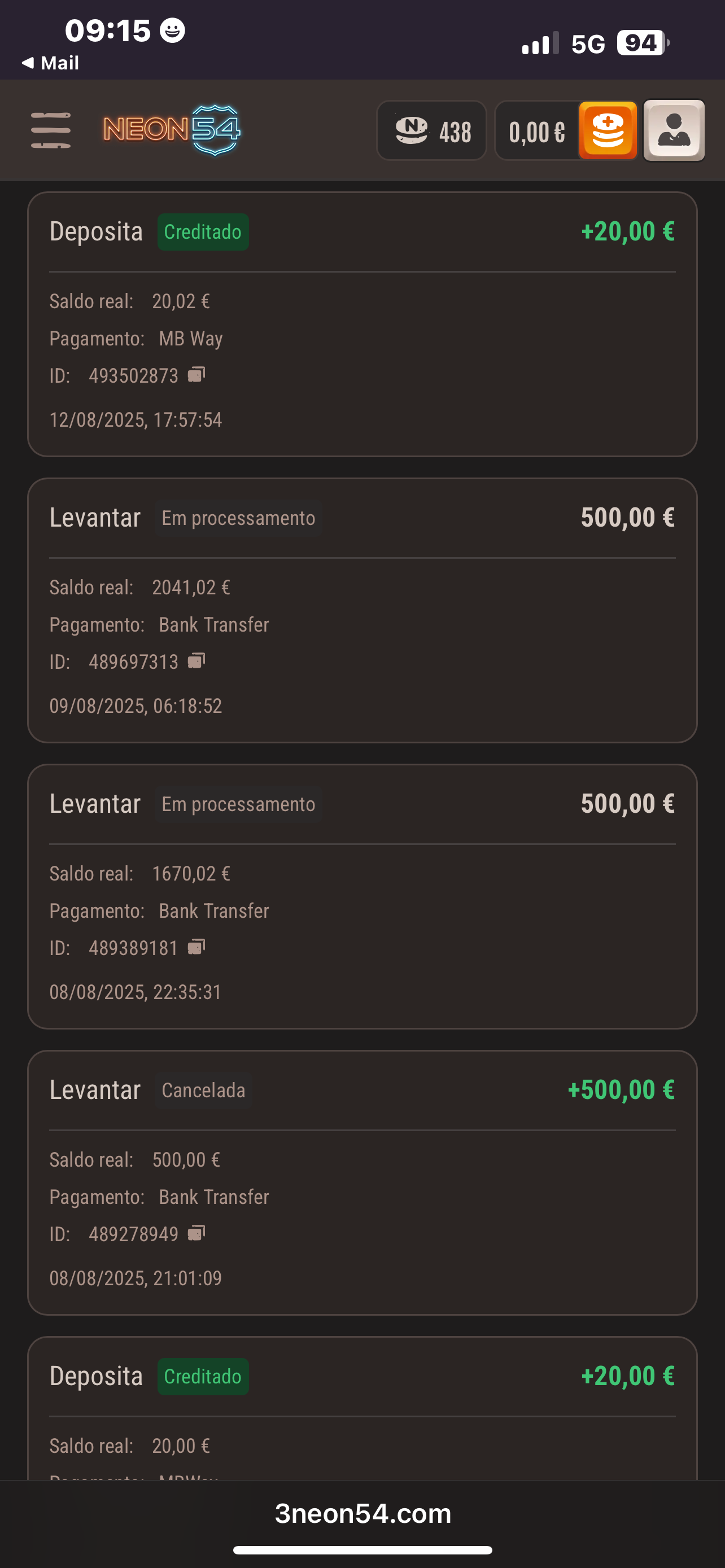
Task: Copy transaction ID 489278949
Action: click(196, 1233)
